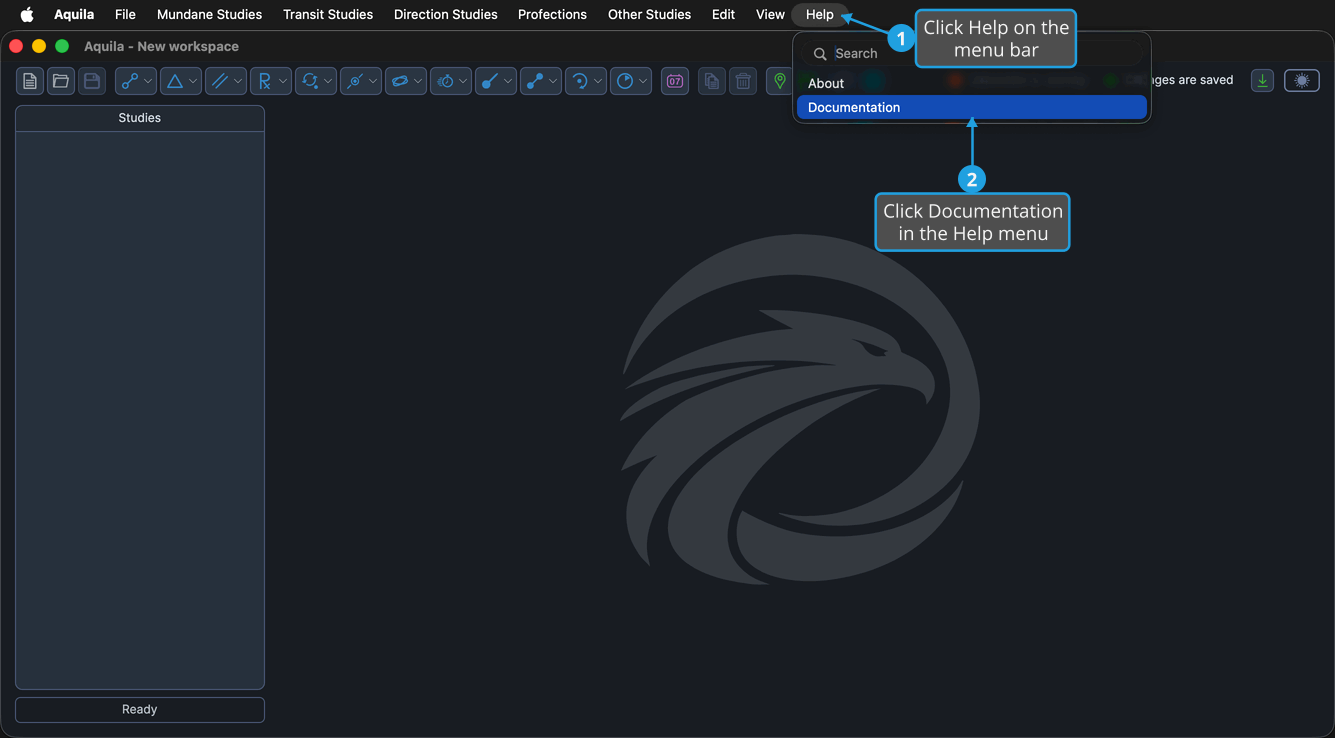The width and height of the screenshot is (1335, 738).
Task: Open the Apple menu
Action: [27, 15]
